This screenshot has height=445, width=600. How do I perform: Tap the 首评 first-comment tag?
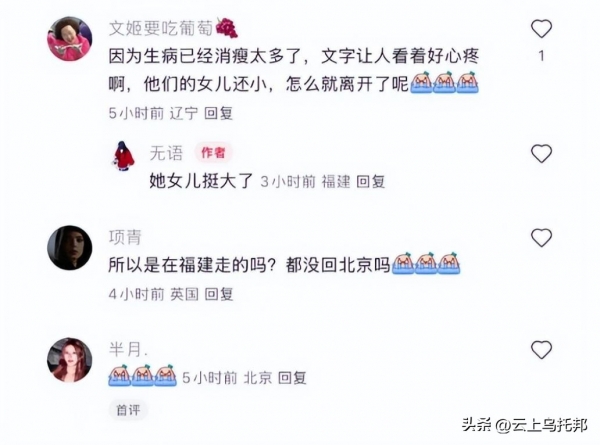click(x=128, y=410)
